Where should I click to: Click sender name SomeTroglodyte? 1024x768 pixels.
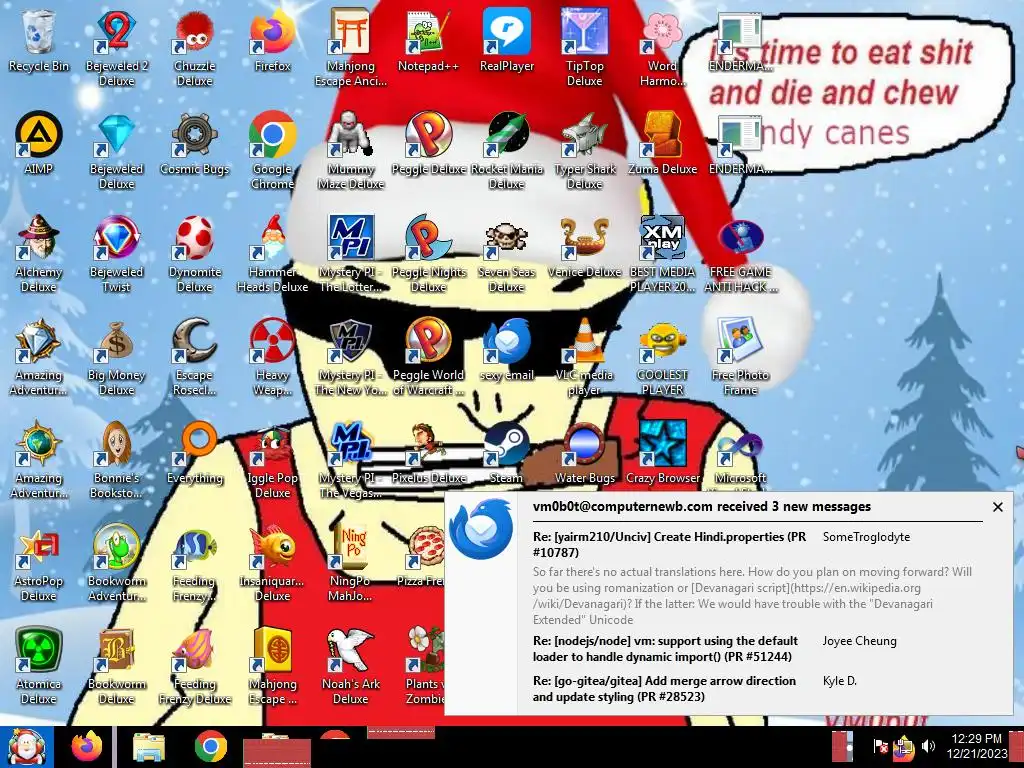866,537
